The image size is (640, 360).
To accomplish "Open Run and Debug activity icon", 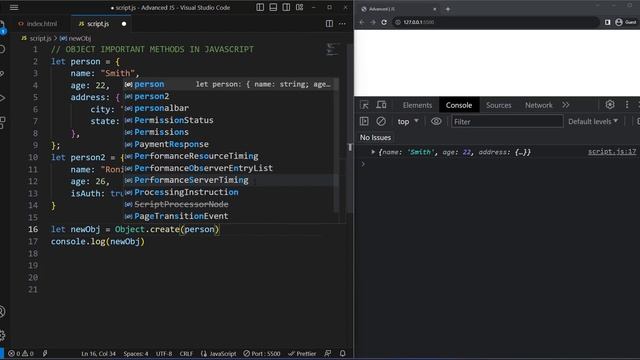I will [x=2, y=98].
